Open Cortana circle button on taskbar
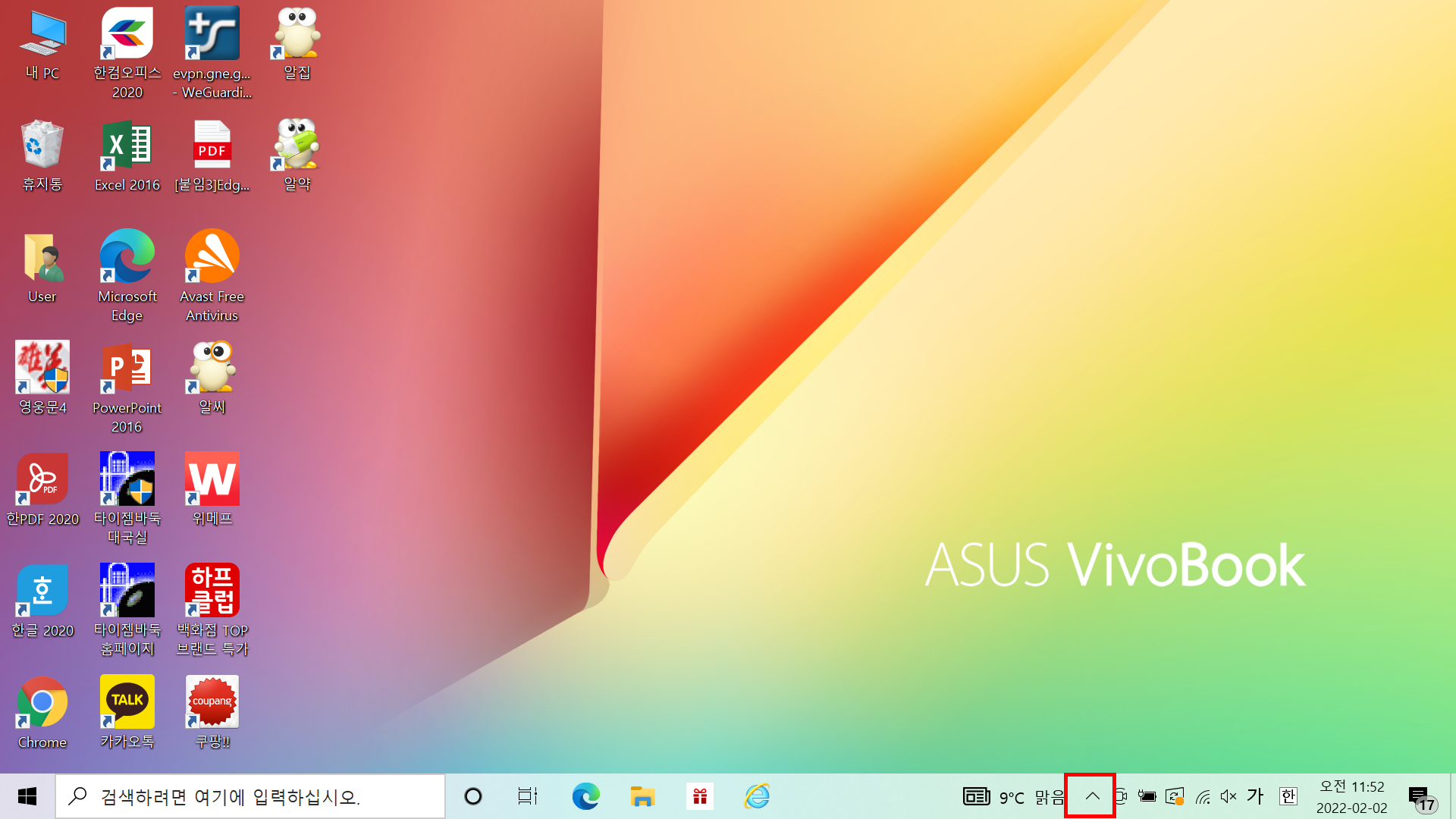 pyautogui.click(x=473, y=796)
